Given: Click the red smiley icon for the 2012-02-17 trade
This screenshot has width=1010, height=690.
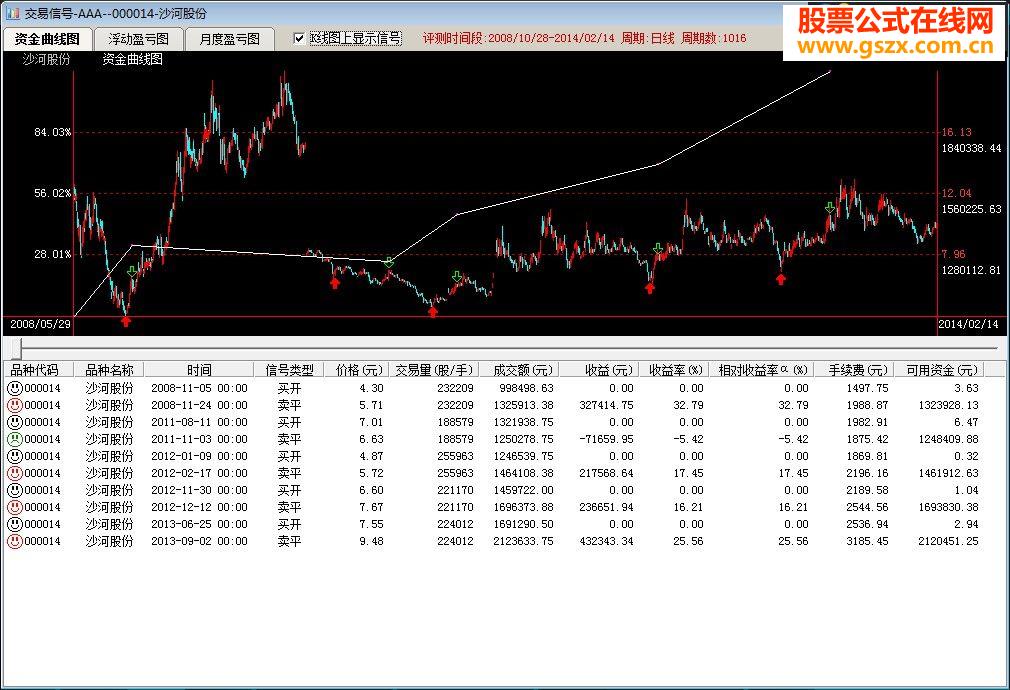Looking at the screenshot, I should point(15,474).
